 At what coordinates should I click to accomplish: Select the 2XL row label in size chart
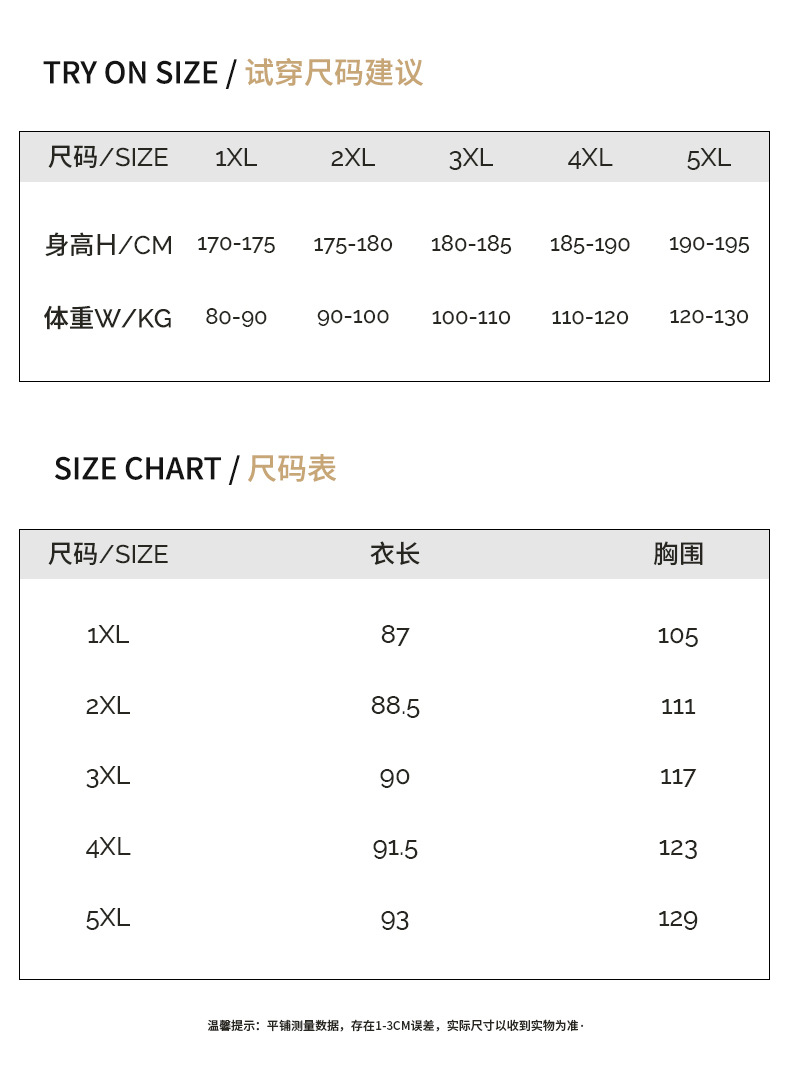click(108, 706)
